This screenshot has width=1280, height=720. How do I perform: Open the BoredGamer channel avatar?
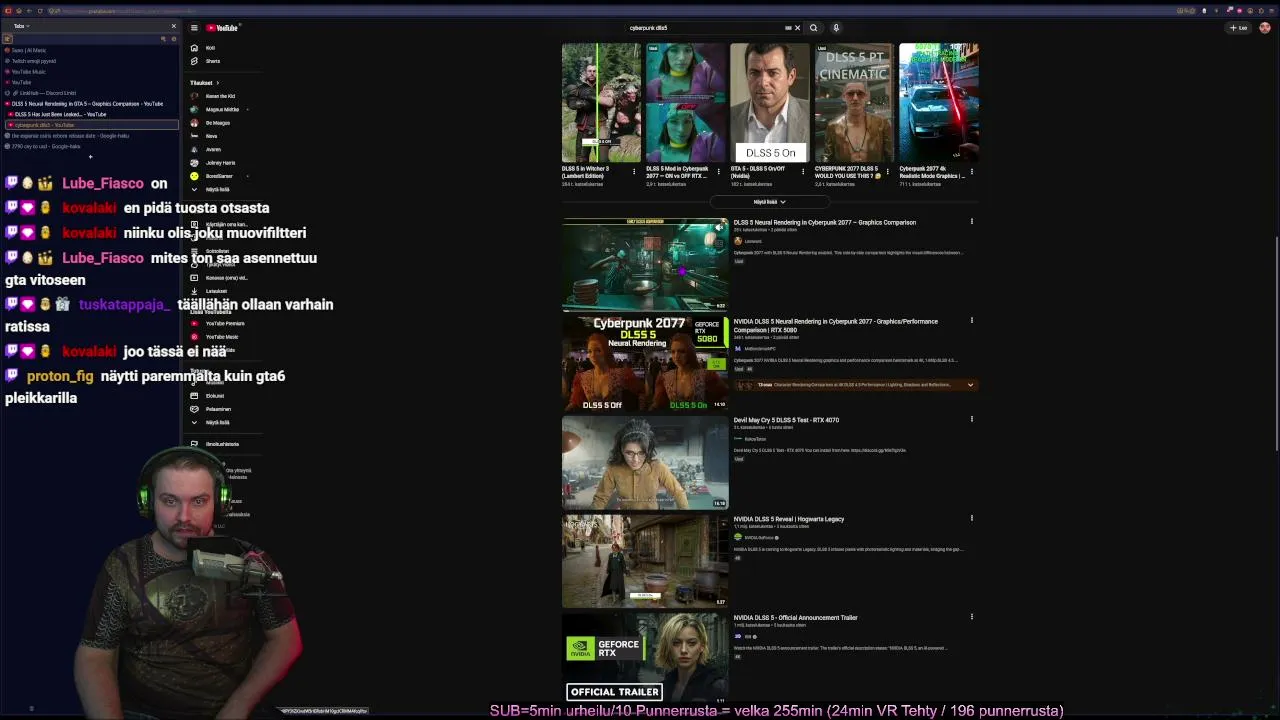(194, 176)
